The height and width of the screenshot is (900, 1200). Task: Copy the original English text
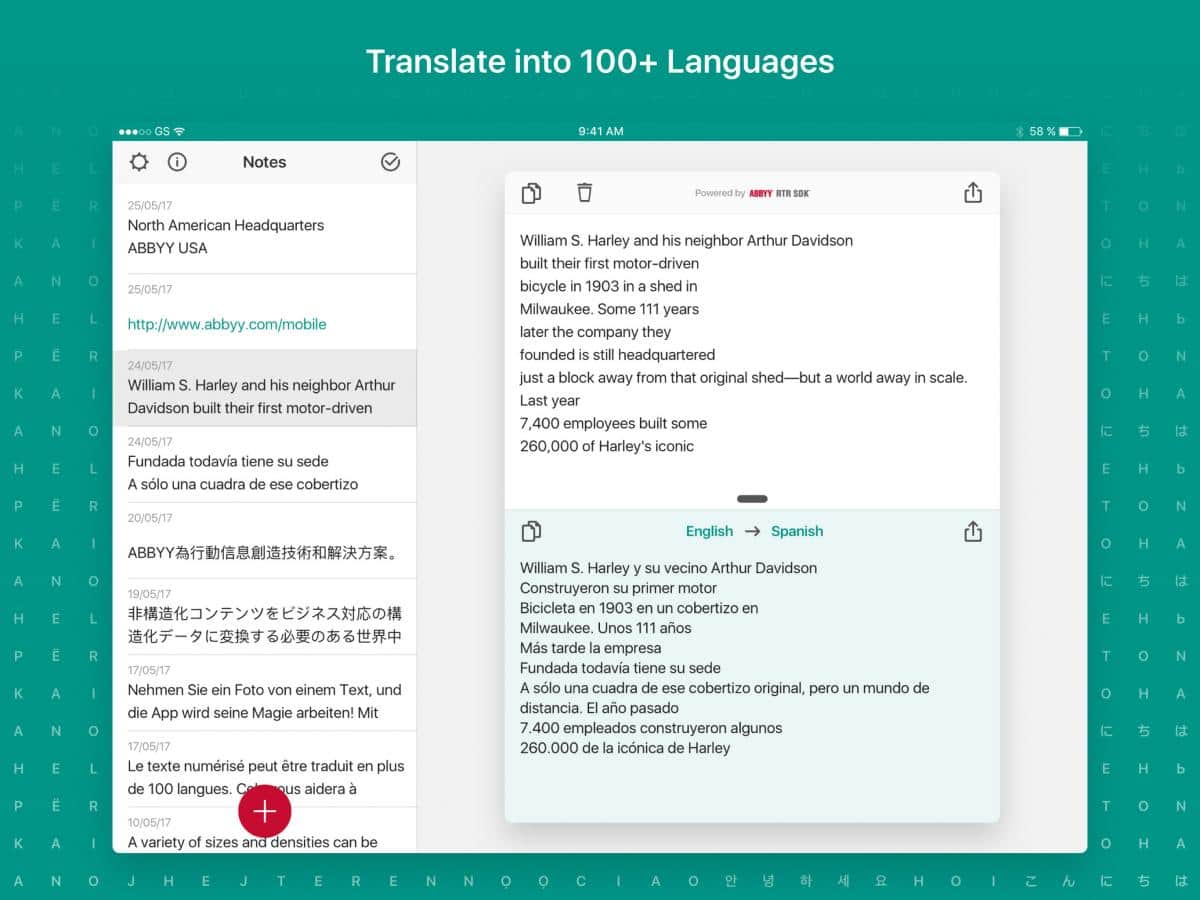pos(531,193)
